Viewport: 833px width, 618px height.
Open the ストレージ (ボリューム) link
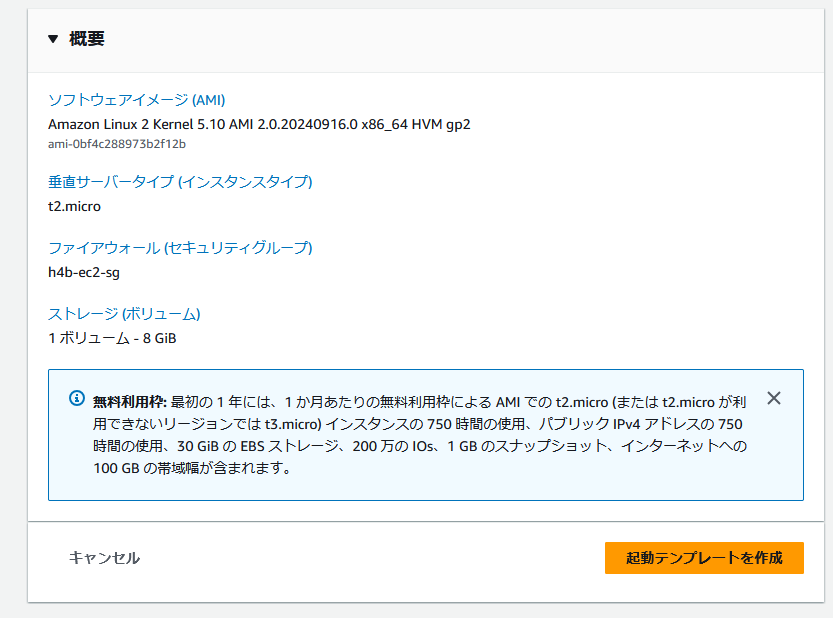[x=124, y=314]
